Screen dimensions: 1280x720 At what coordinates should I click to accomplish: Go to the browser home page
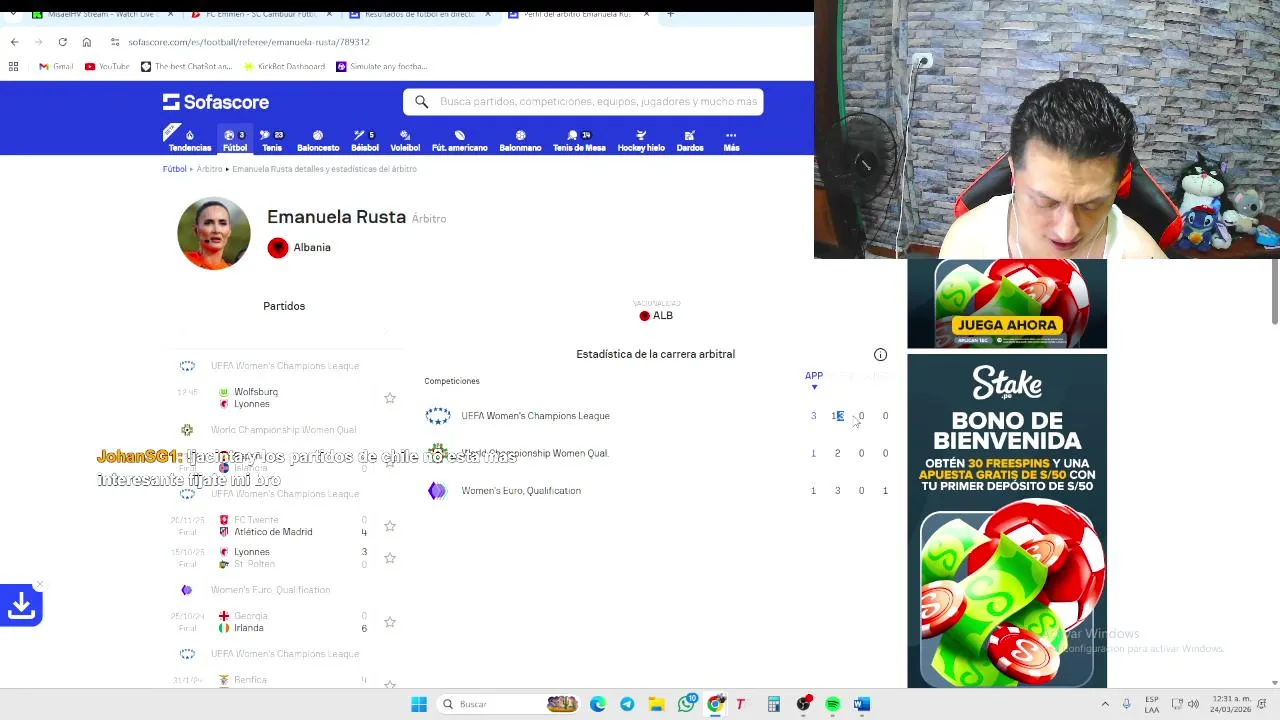click(x=86, y=42)
